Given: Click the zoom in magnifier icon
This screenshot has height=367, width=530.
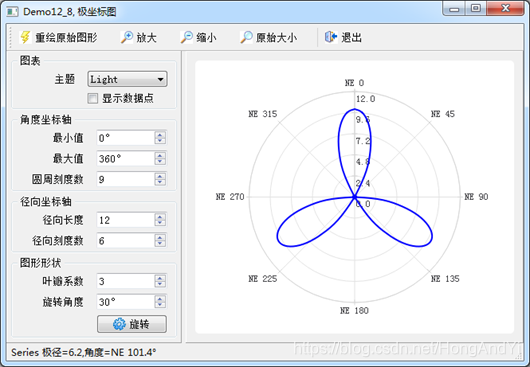Looking at the screenshot, I should 127,37.
